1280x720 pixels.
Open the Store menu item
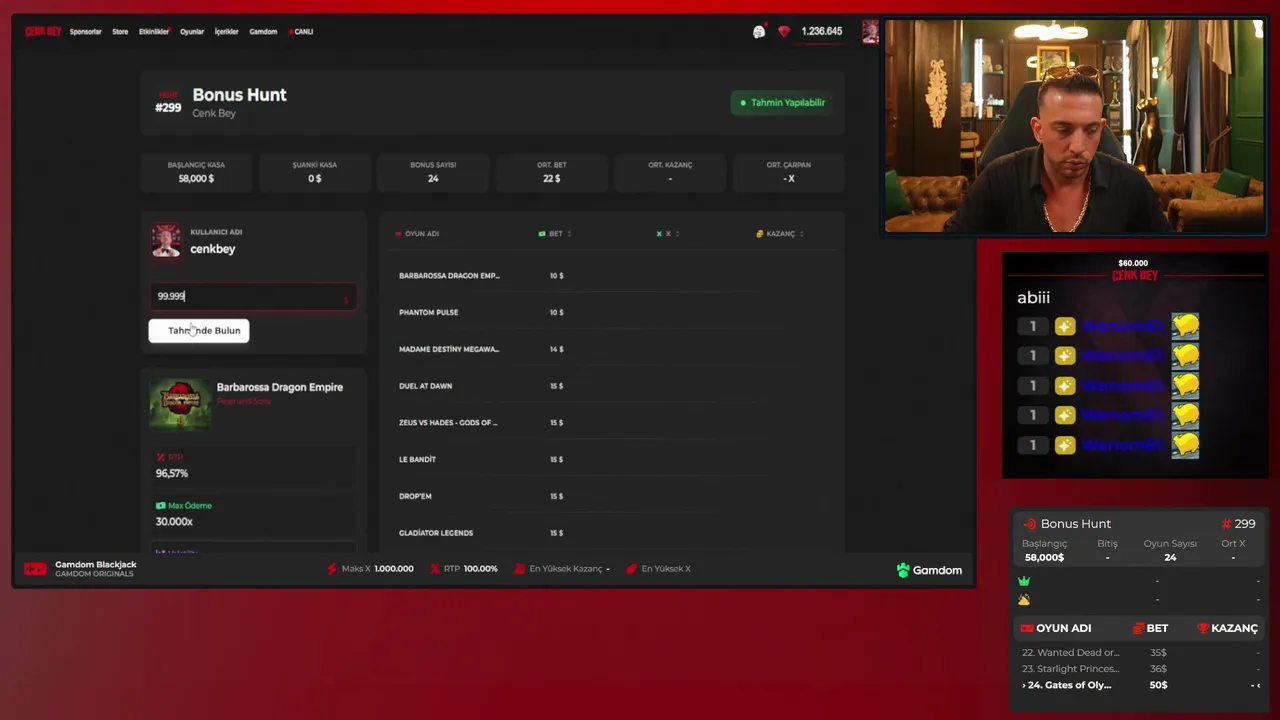120,32
